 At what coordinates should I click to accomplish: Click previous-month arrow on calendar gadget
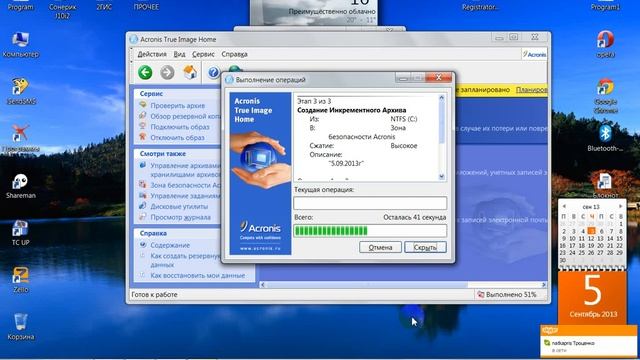click(x=564, y=207)
